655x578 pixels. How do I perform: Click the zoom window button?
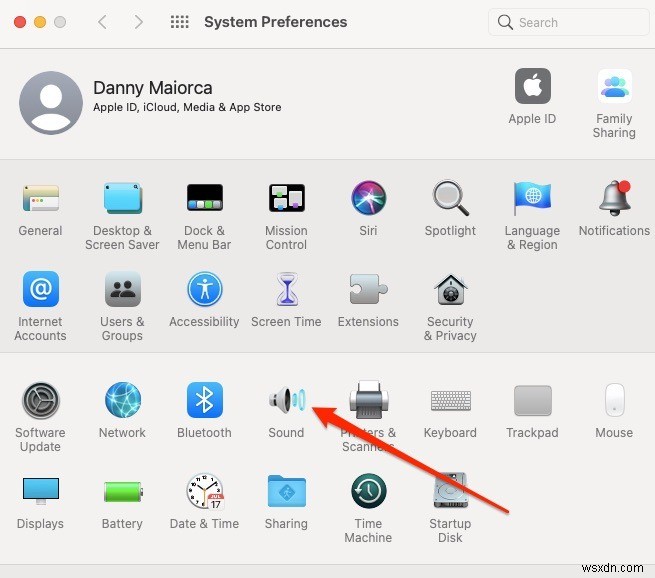[x=60, y=22]
